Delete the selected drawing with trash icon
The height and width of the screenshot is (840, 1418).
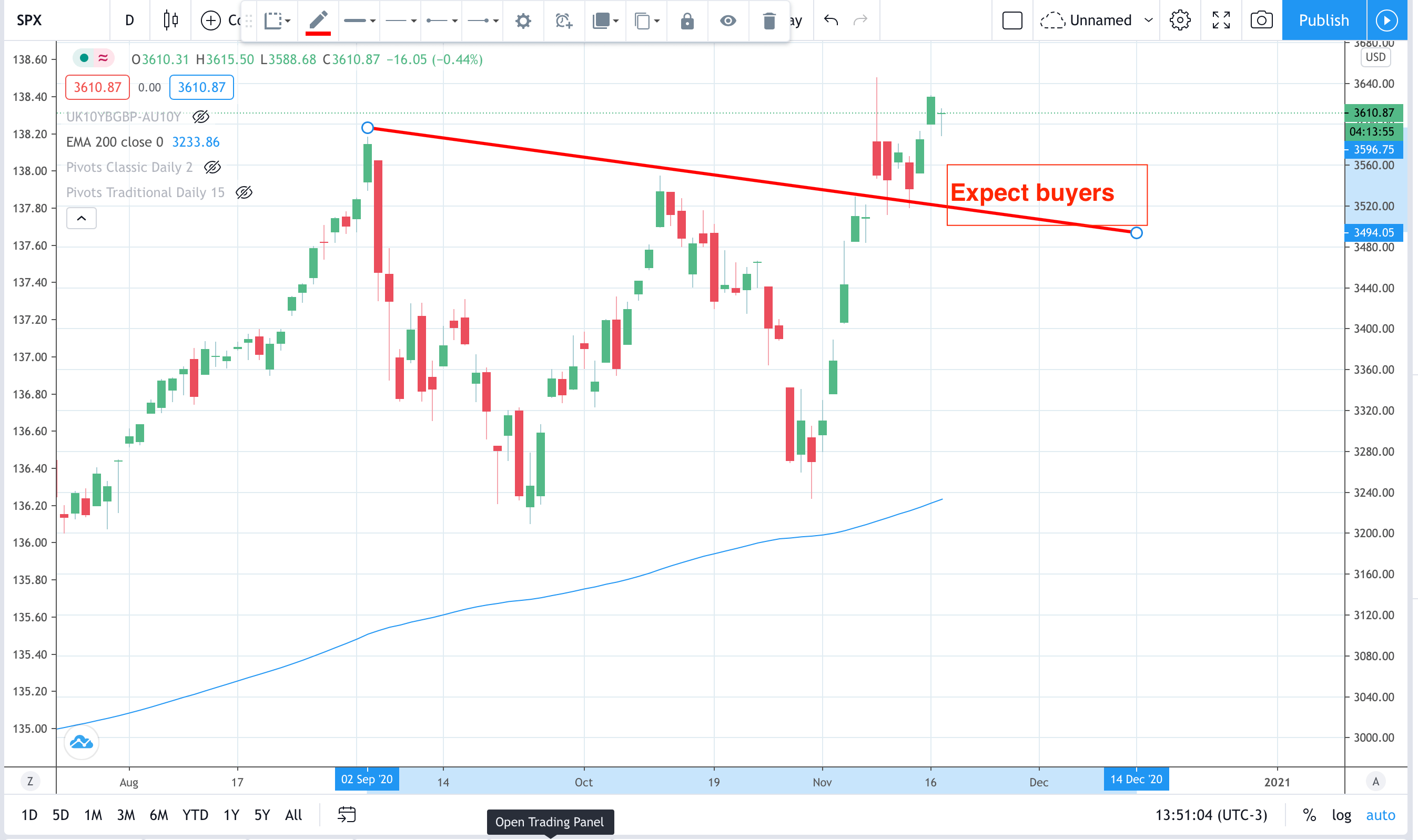pyautogui.click(x=768, y=21)
